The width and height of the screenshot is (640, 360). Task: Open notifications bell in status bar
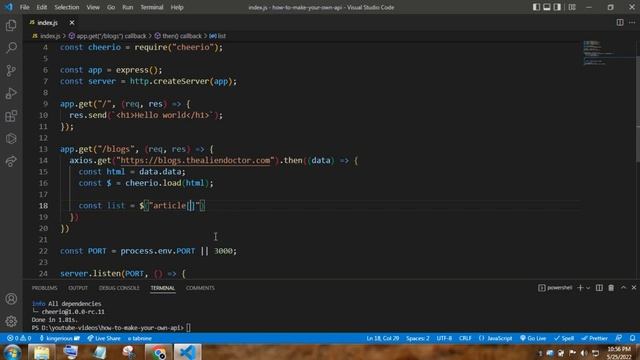[632, 338]
